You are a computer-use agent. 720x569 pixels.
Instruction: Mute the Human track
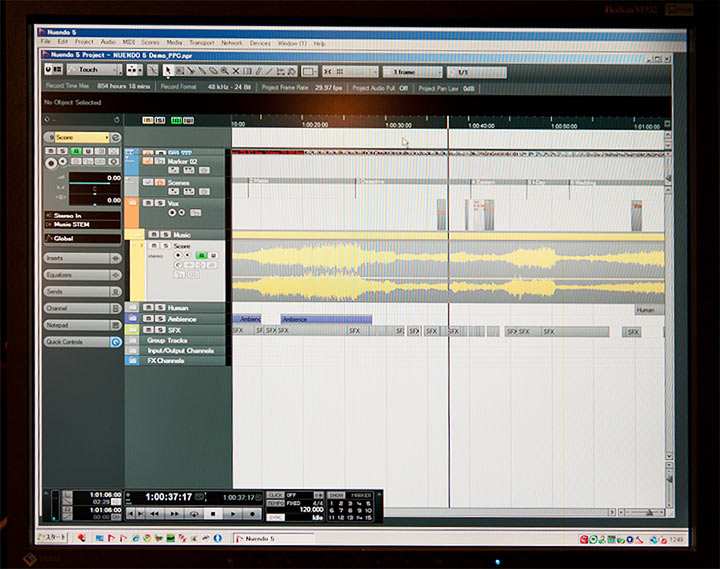point(148,307)
